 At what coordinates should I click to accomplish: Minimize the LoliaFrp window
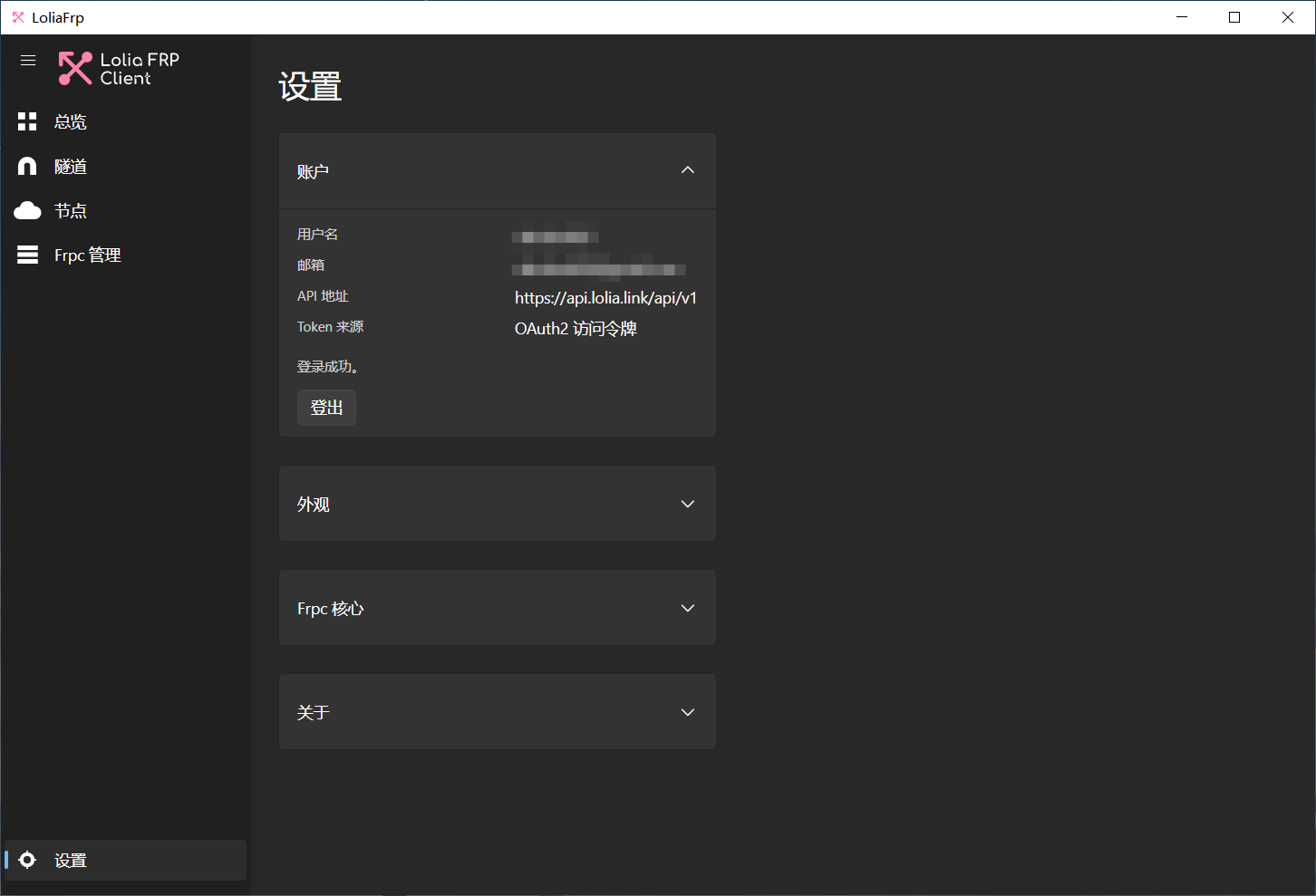(1182, 17)
